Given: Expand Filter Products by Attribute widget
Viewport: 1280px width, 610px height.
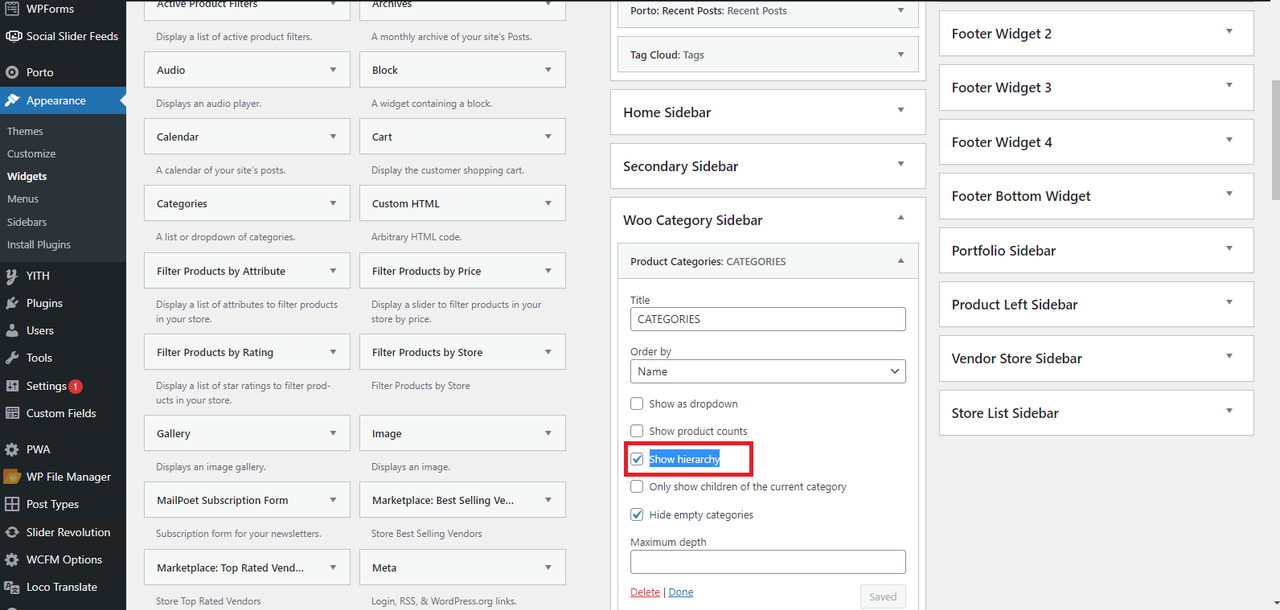Looking at the screenshot, I should click(333, 271).
